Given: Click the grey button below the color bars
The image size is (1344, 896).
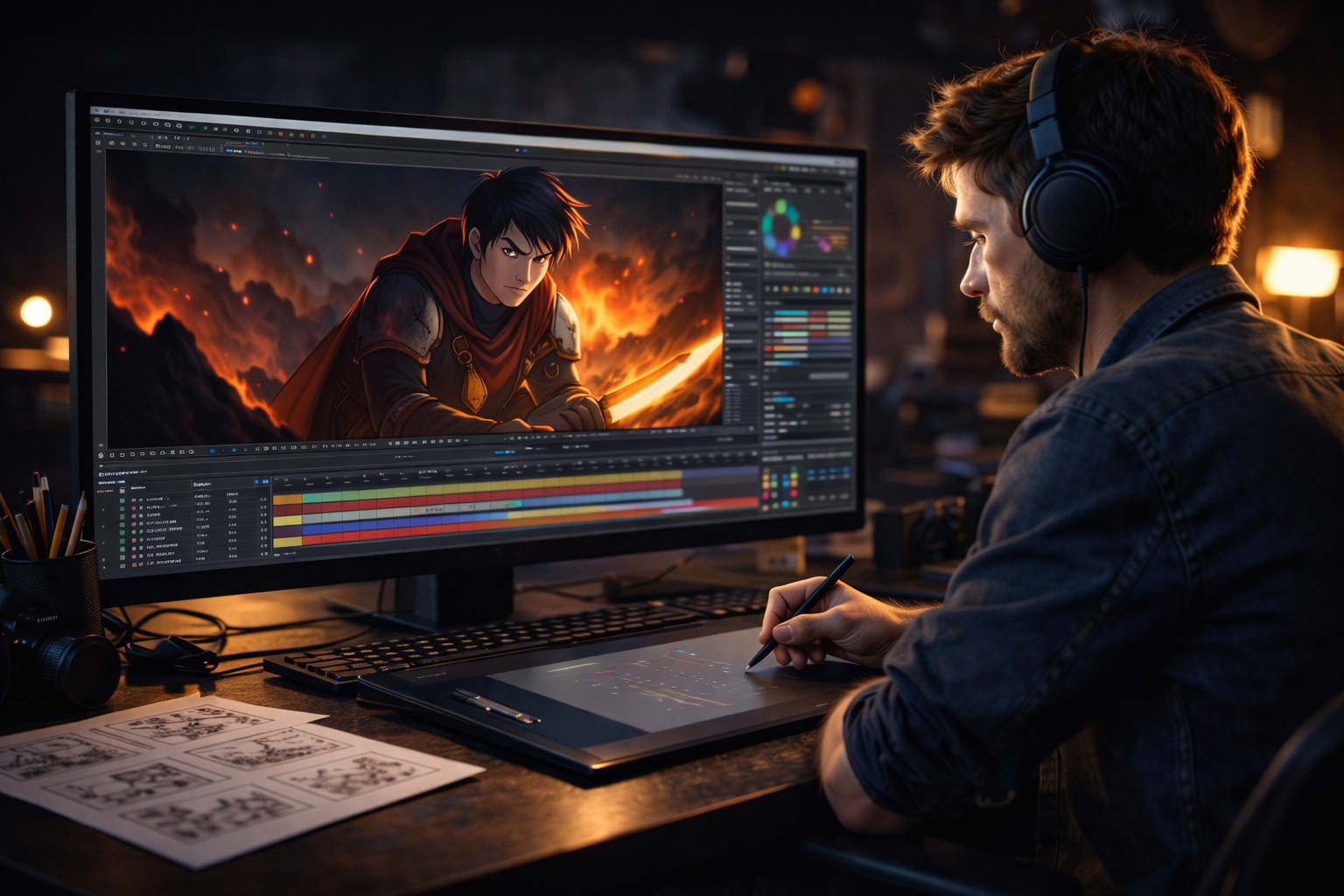Looking at the screenshot, I should pyautogui.click(x=828, y=376).
